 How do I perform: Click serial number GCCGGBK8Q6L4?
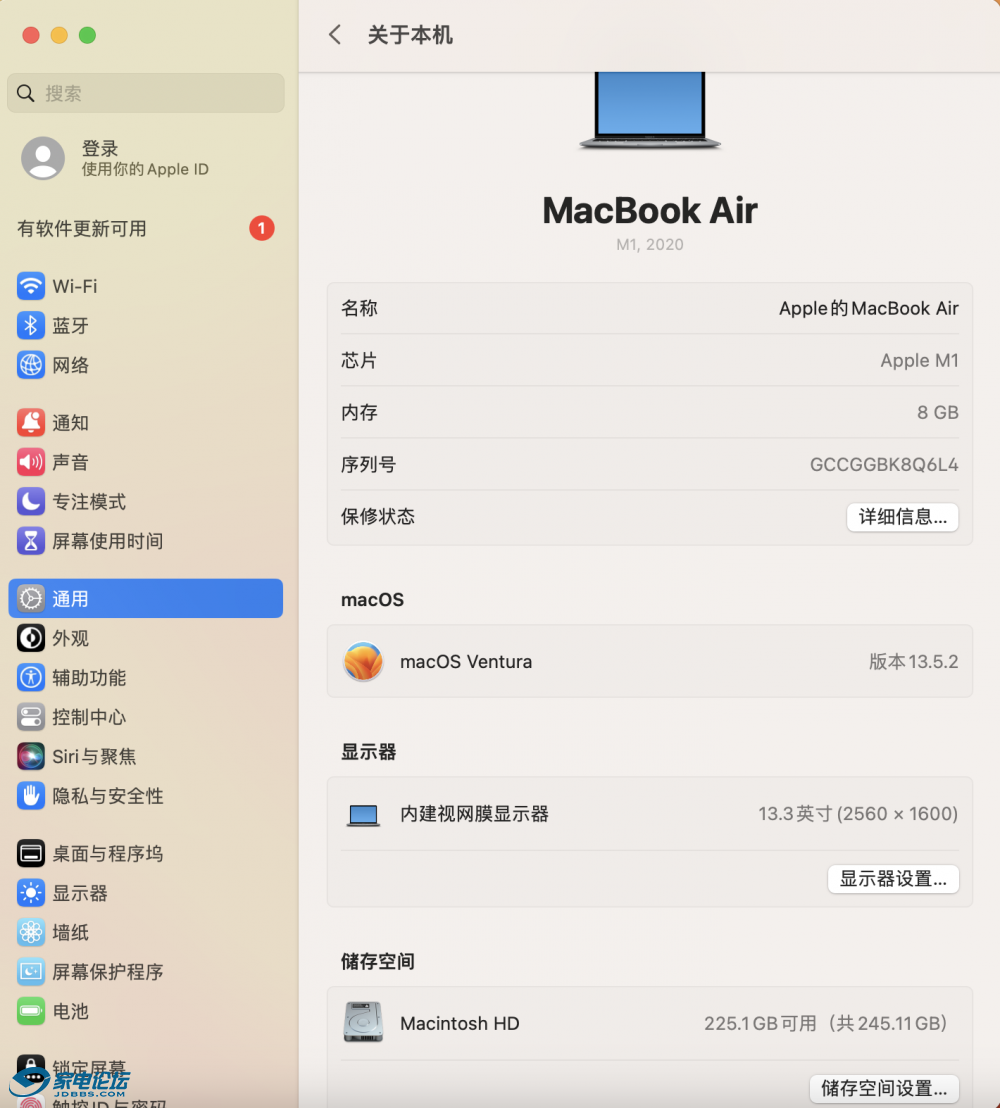point(884,465)
